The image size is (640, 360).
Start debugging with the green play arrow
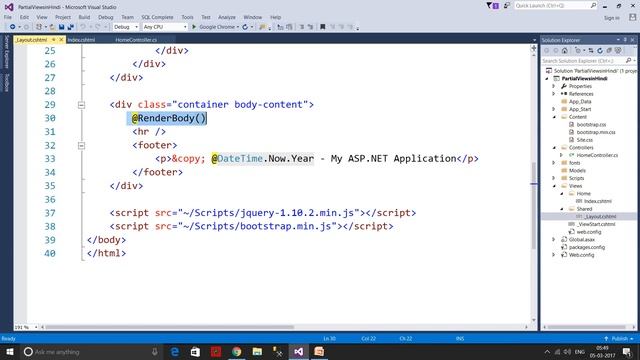click(194, 27)
